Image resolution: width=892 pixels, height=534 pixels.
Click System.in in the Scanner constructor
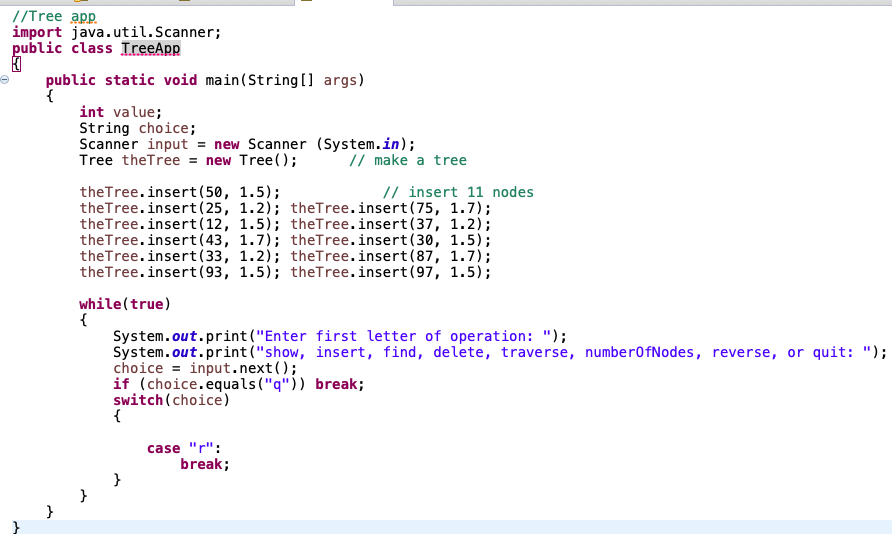coord(361,144)
